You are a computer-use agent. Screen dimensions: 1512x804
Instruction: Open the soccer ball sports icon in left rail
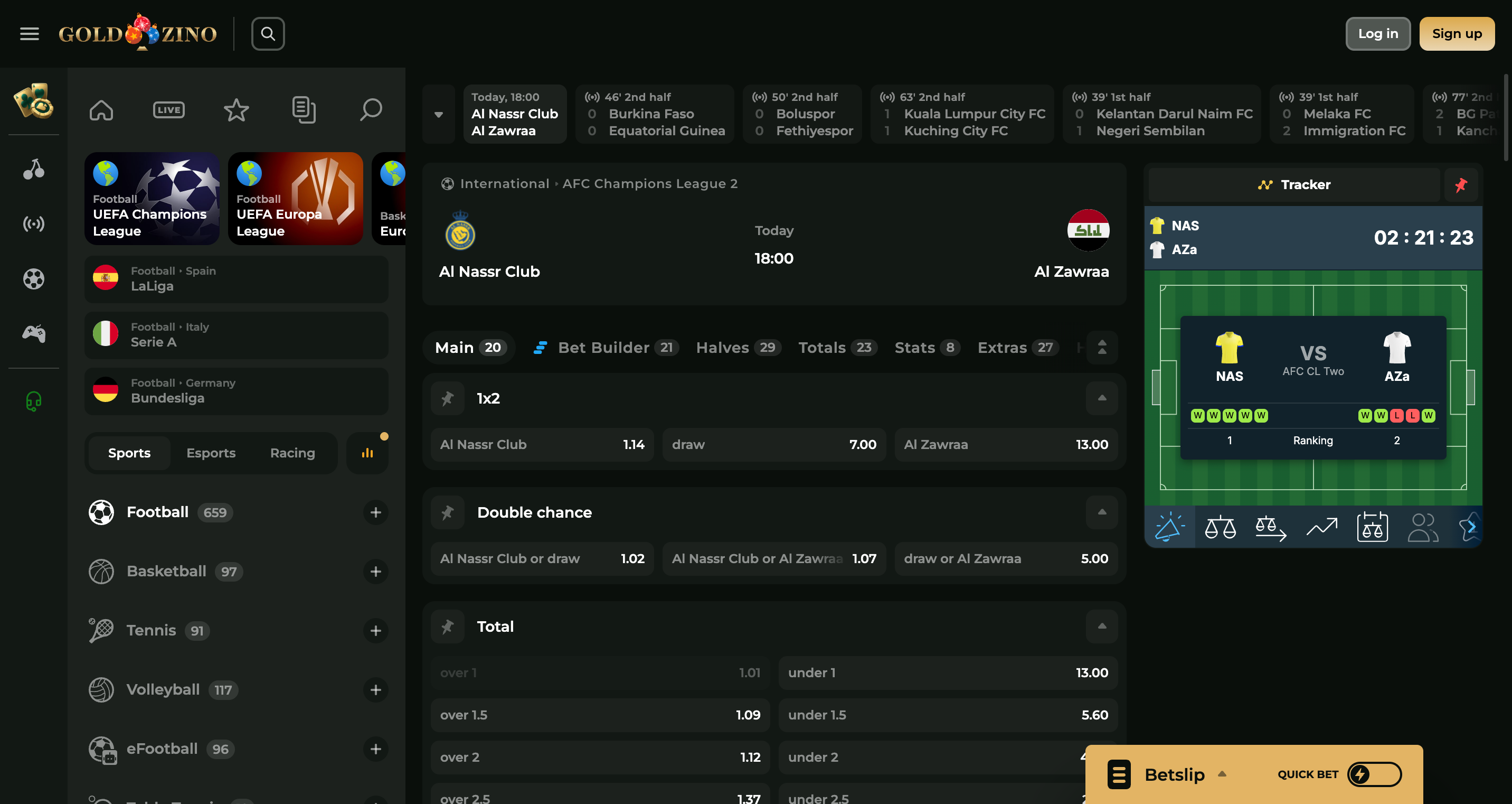(33, 279)
